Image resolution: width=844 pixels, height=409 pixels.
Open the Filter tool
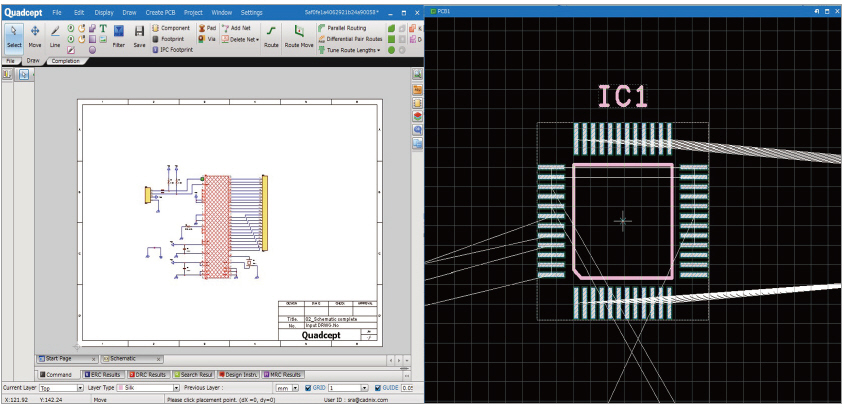pos(118,35)
